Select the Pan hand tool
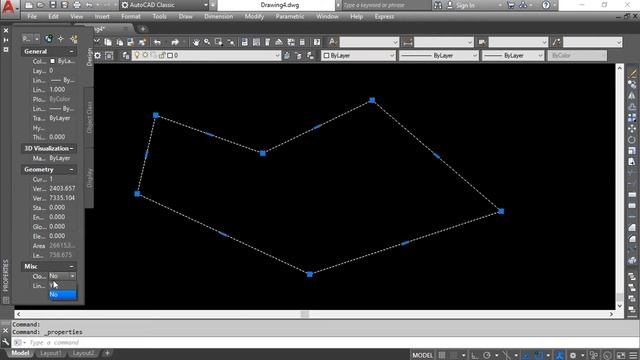 click(196, 42)
